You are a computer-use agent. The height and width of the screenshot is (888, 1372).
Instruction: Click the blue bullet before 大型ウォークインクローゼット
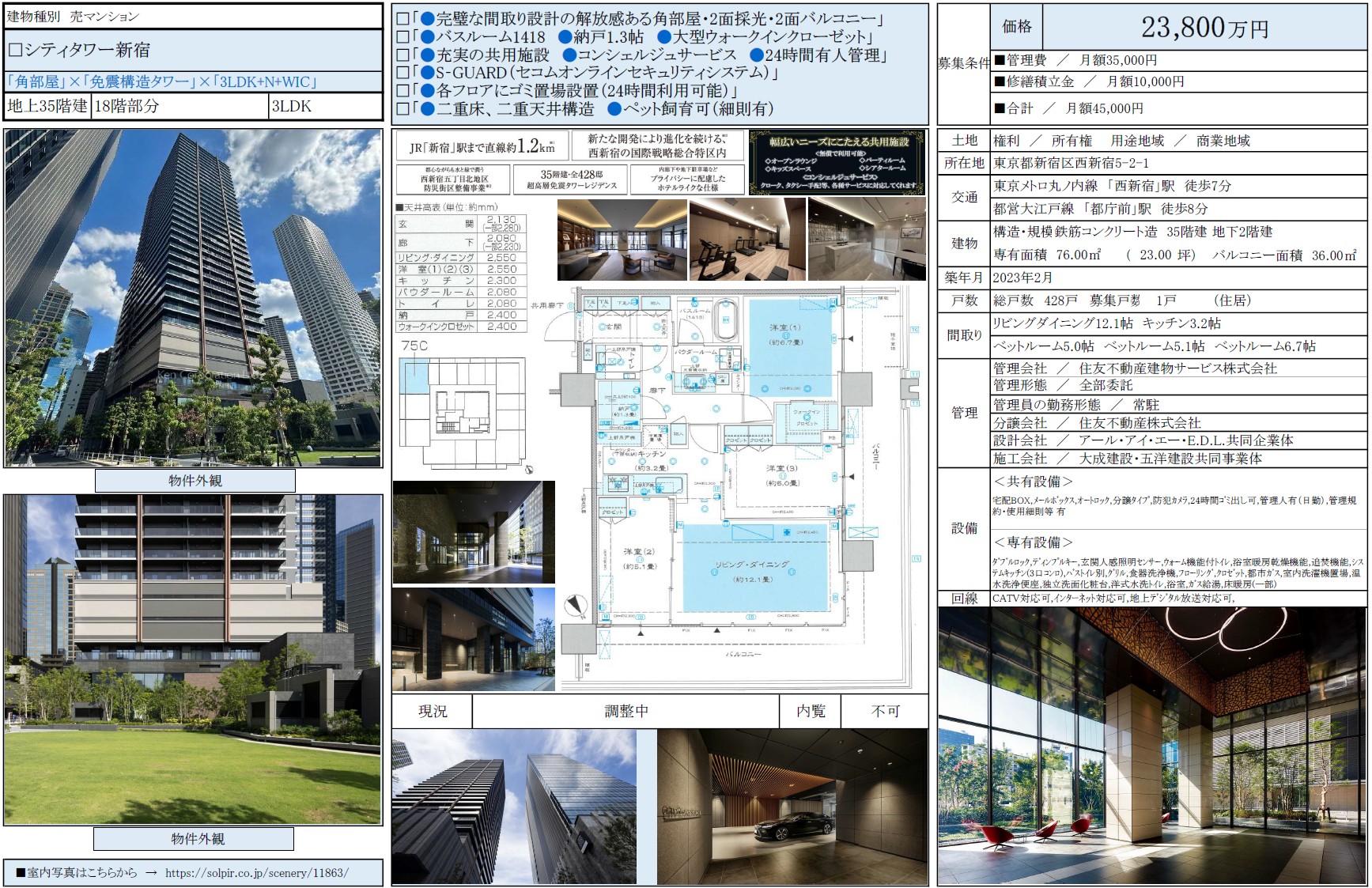click(664, 37)
